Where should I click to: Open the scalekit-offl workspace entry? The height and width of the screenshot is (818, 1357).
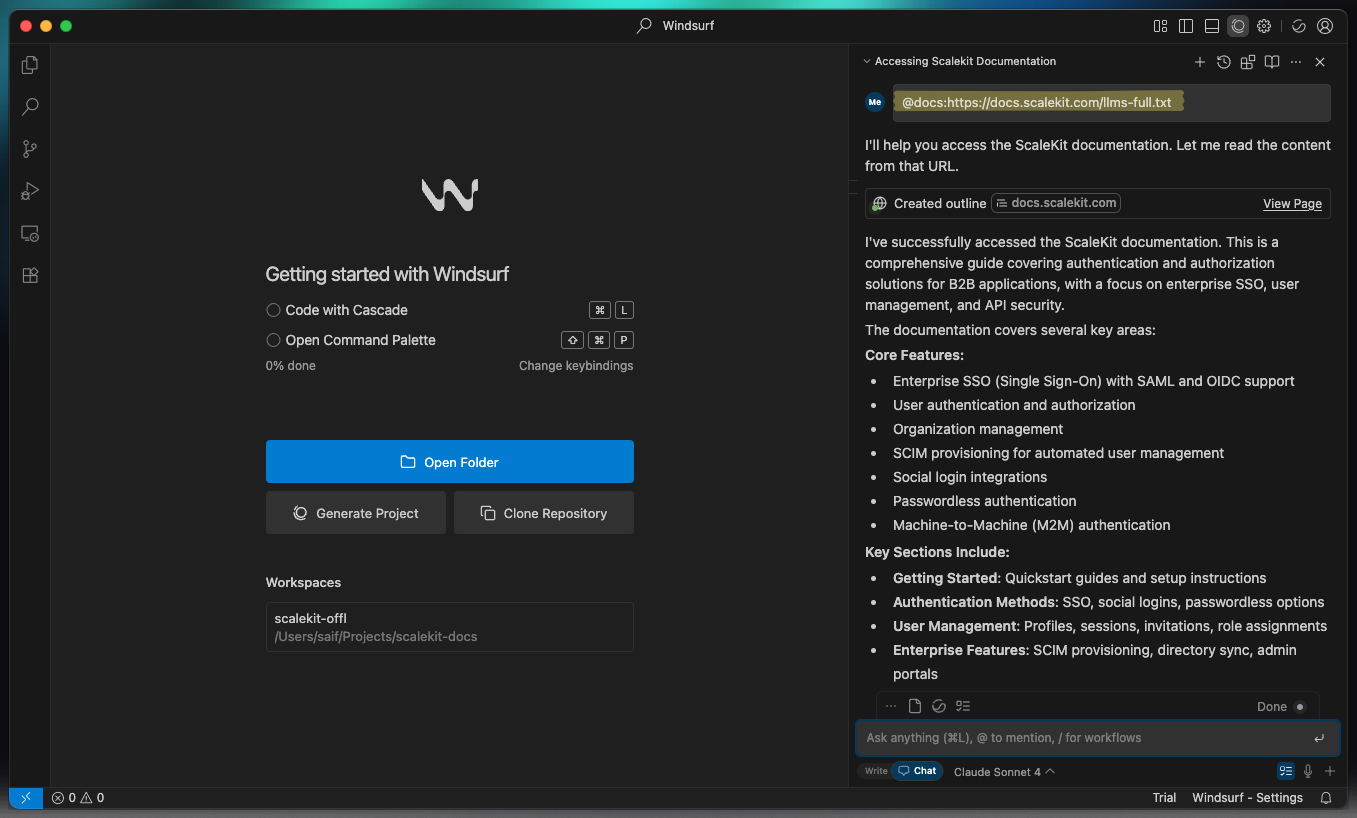click(x=449, y=627)
